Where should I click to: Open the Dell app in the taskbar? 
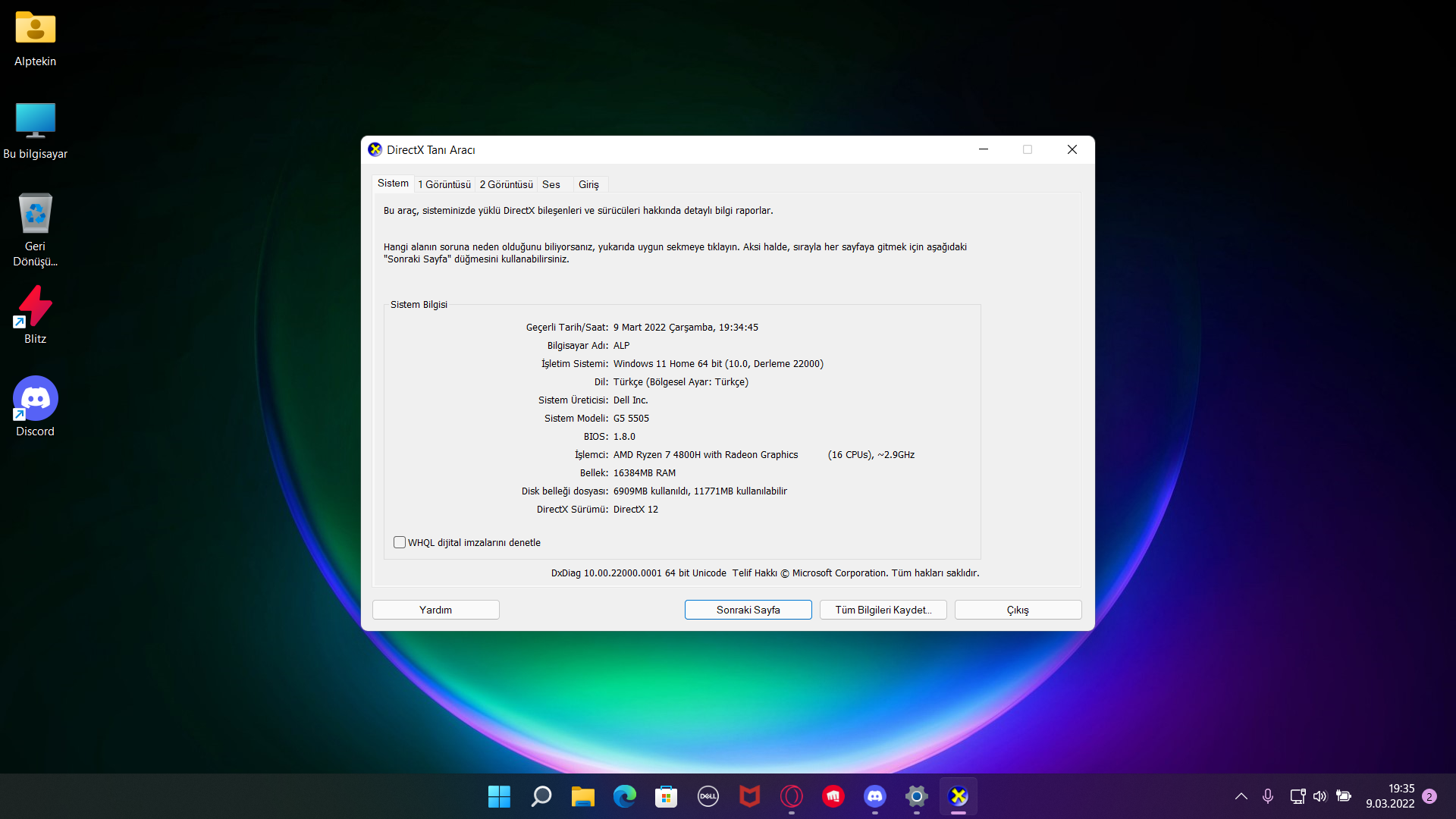[x=708, y=796]
